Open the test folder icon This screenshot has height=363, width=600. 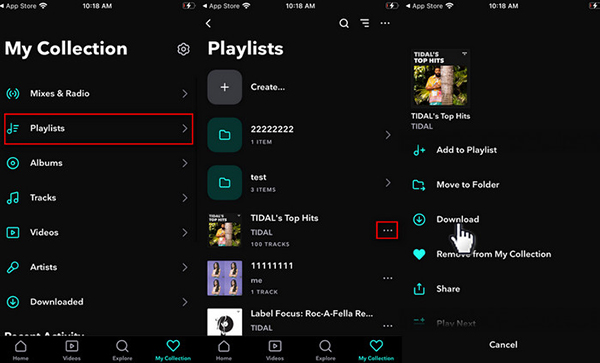[225, 182]
